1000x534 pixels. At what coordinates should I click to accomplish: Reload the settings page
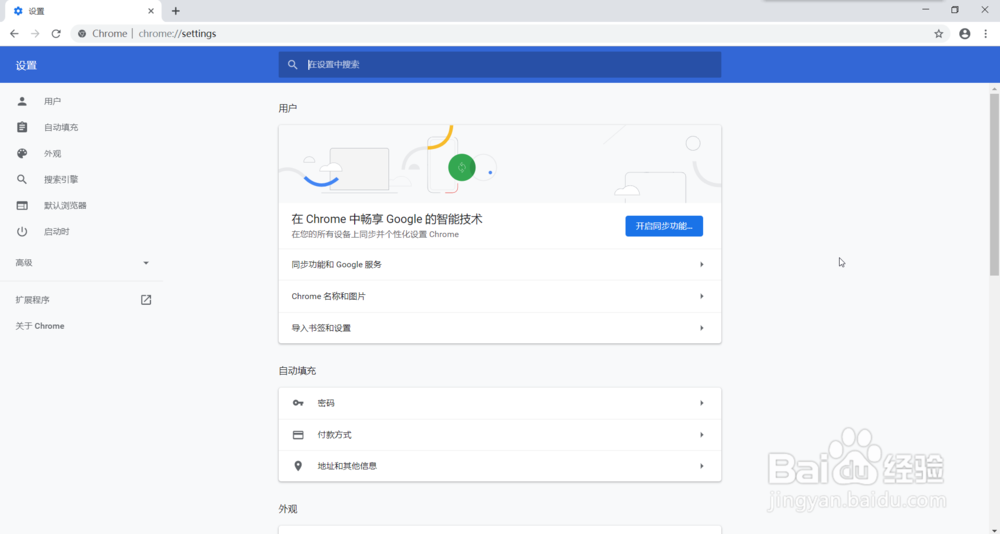tap(56, 34)
